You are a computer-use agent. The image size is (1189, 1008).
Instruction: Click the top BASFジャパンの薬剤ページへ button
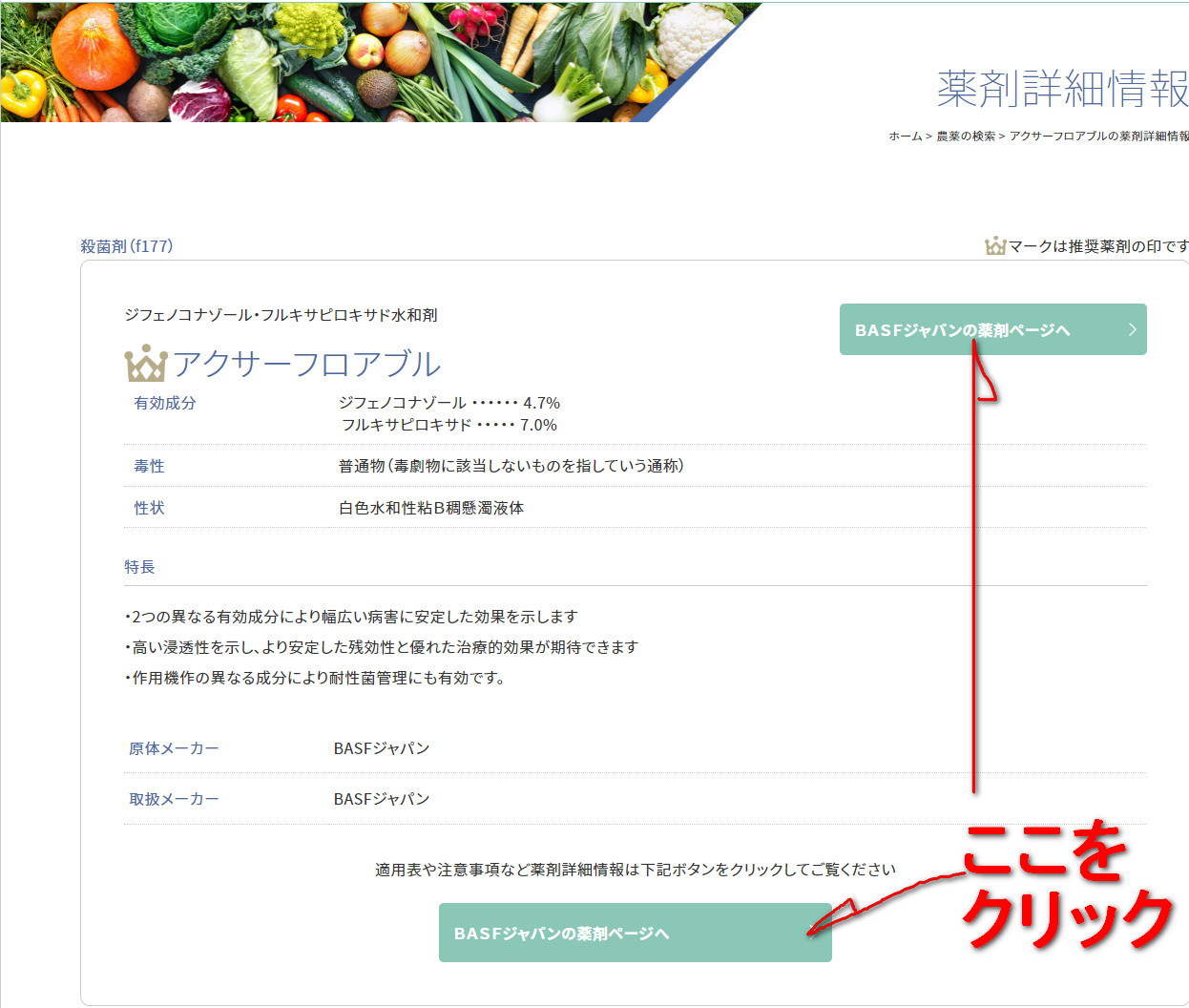(992, 329)
